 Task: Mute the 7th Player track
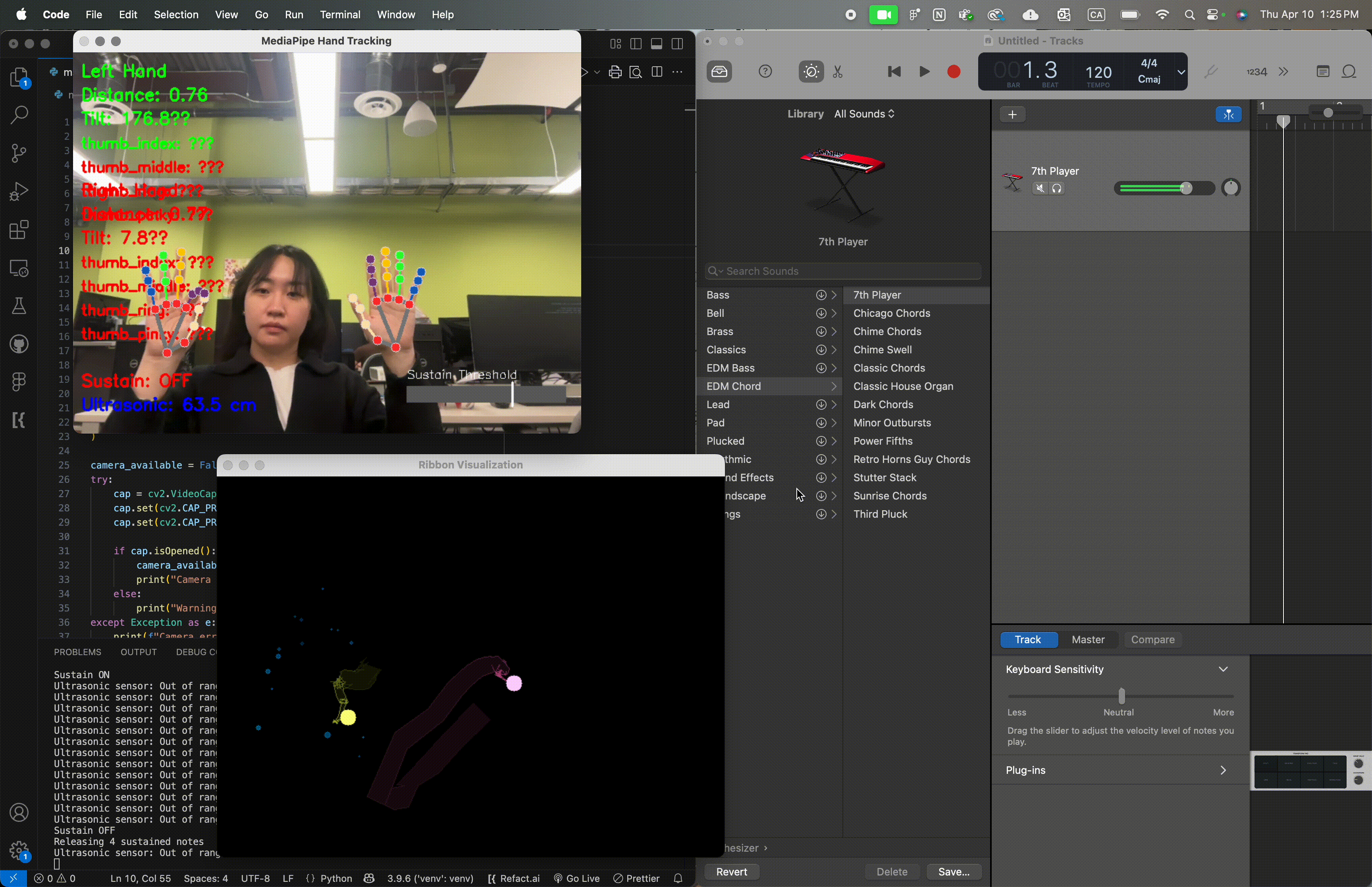point(1040,188)
